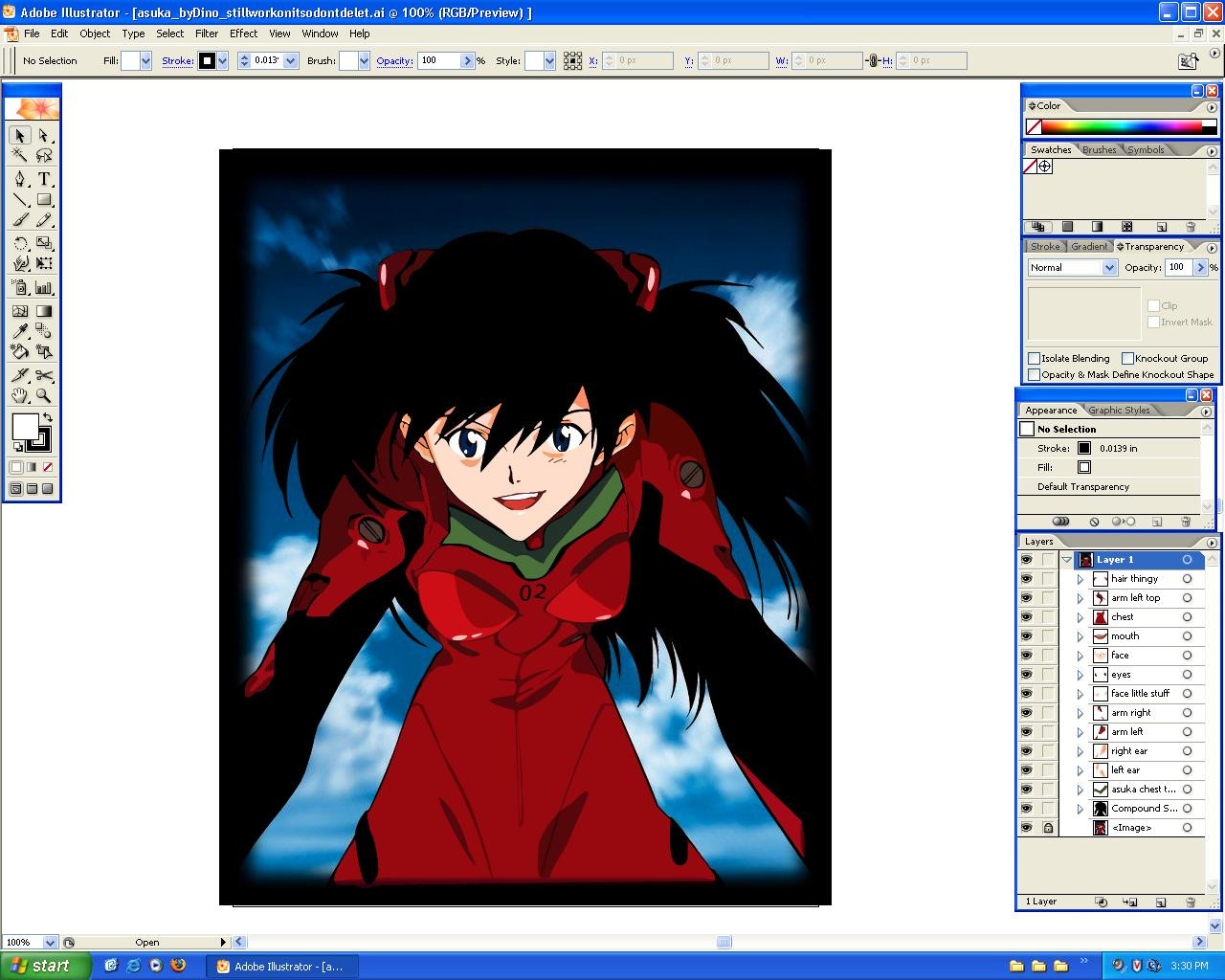This screenshot has width=1225, height=980.
Task: Click the Stroke color swatch in Appearance panel
Action: (1084, 448)
